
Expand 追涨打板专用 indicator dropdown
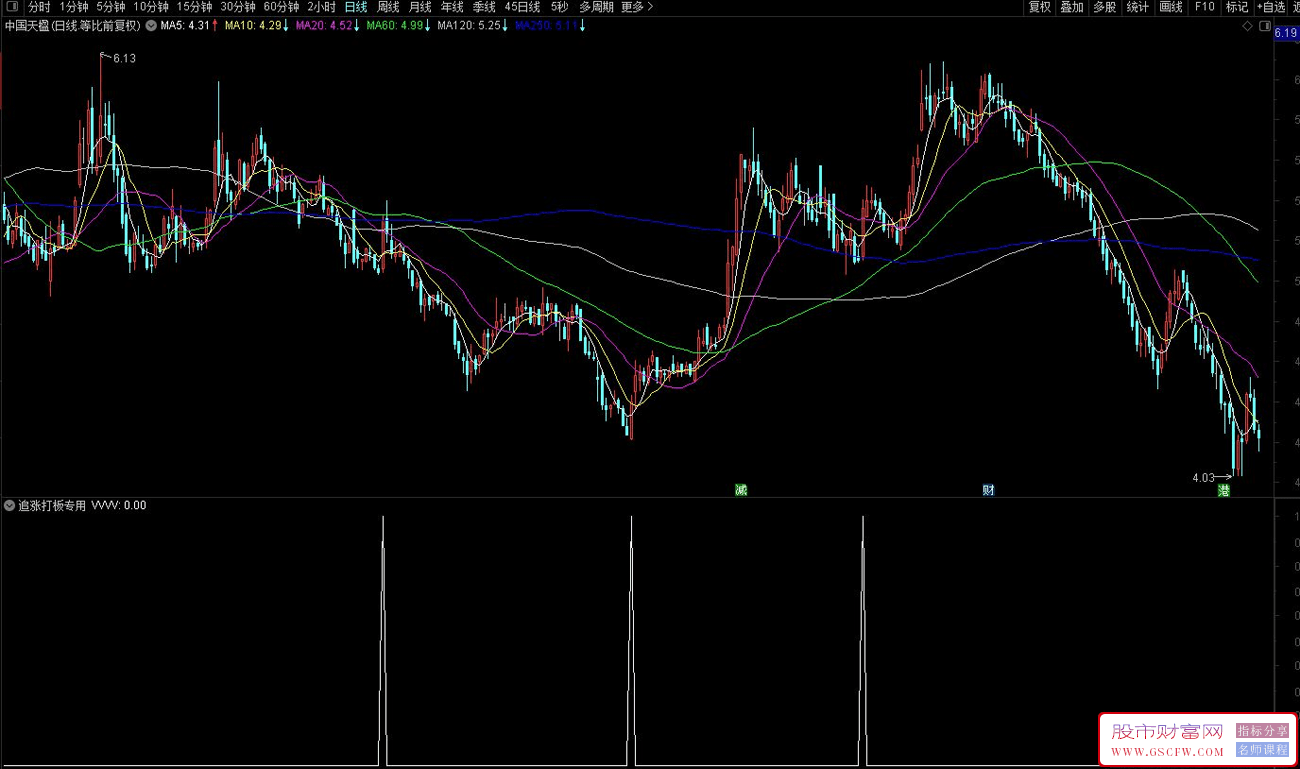(x=10, y=505)
